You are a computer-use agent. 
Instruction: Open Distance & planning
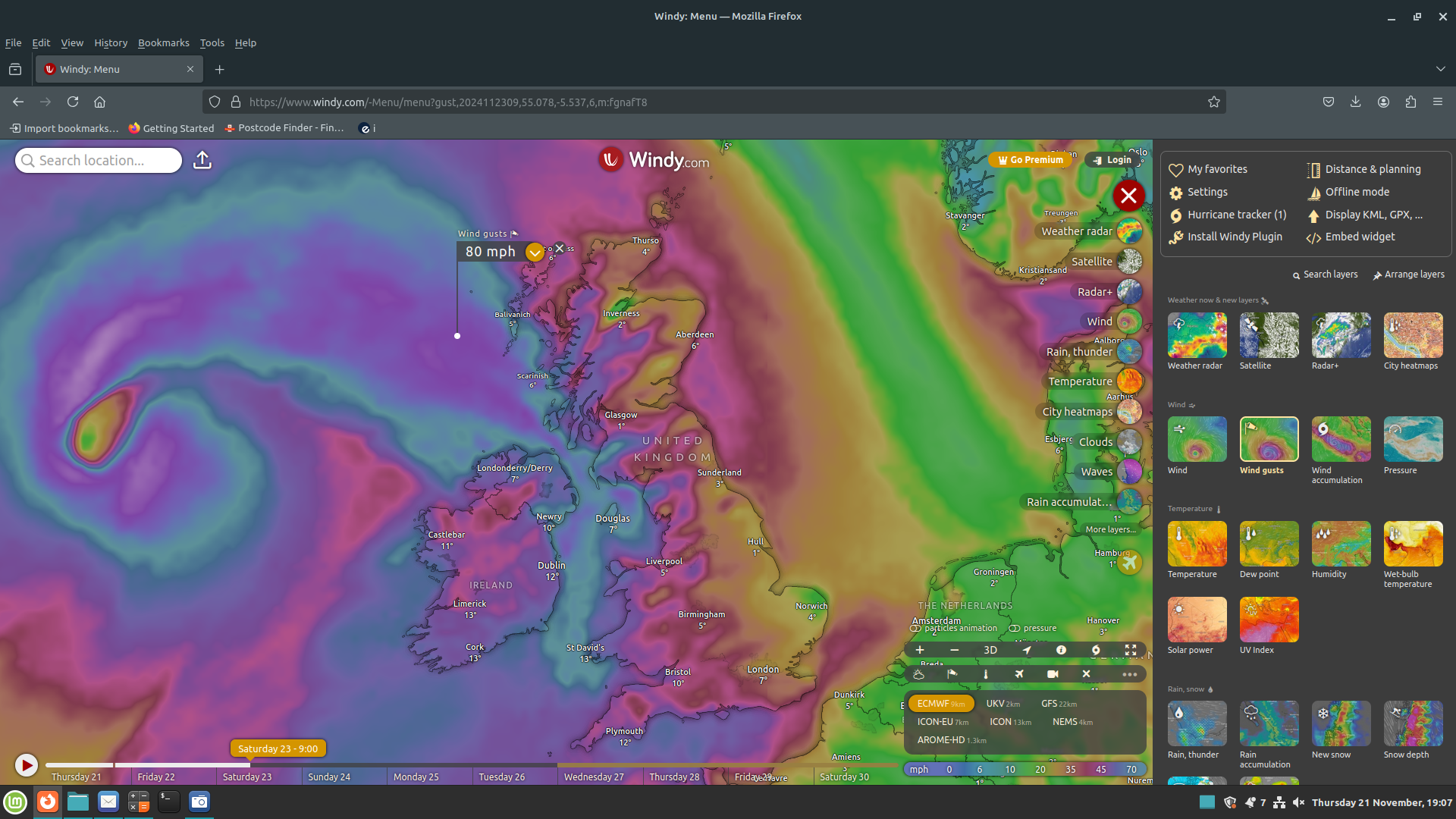(1363, 169)
